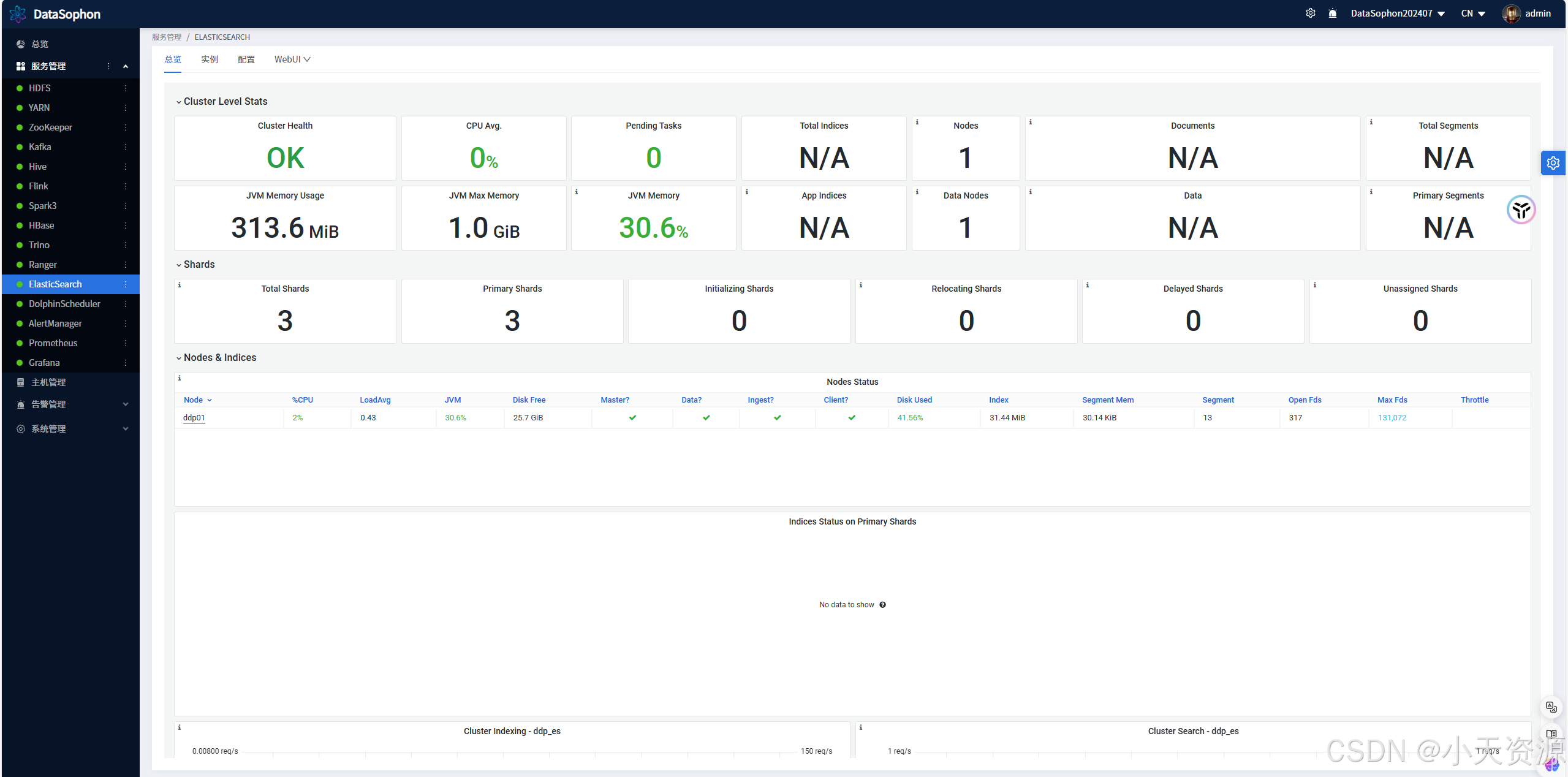Click the 41.56% Disk Used cell
The image size is (1568, 777).
click(910, 418)
